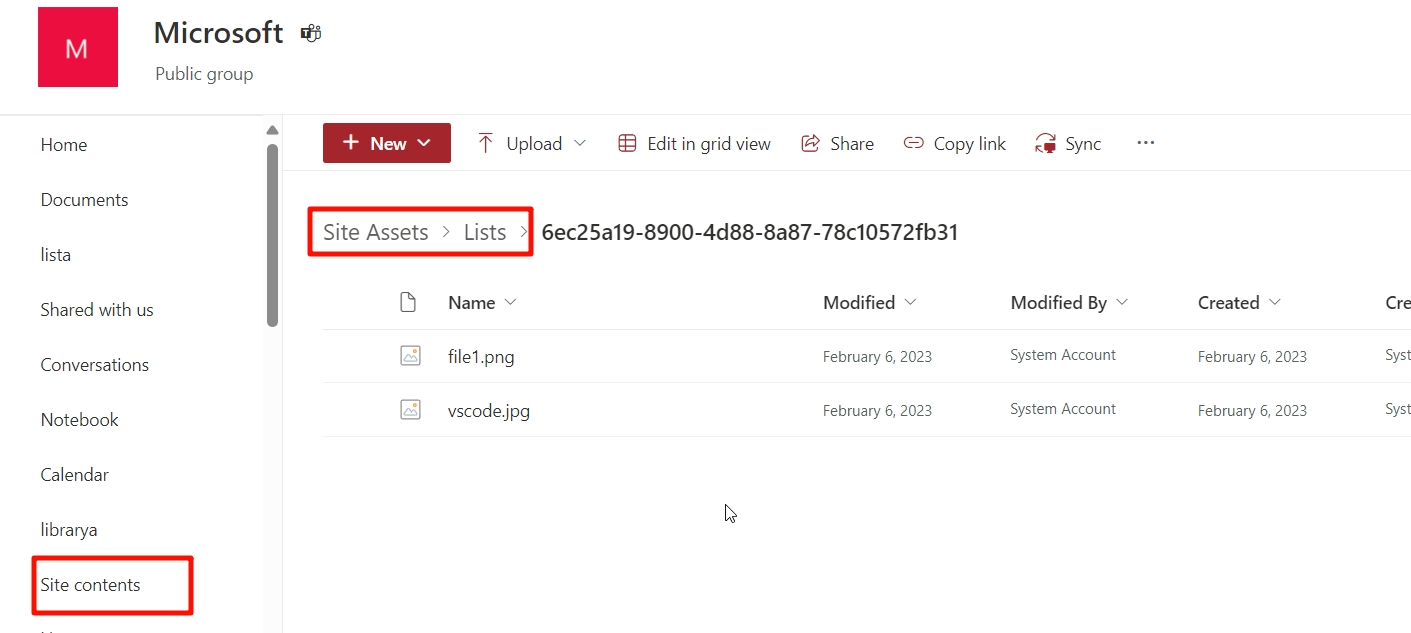Open lista in the left navigation
This screenshot has height=633, width=1411.
pos(56,255)
